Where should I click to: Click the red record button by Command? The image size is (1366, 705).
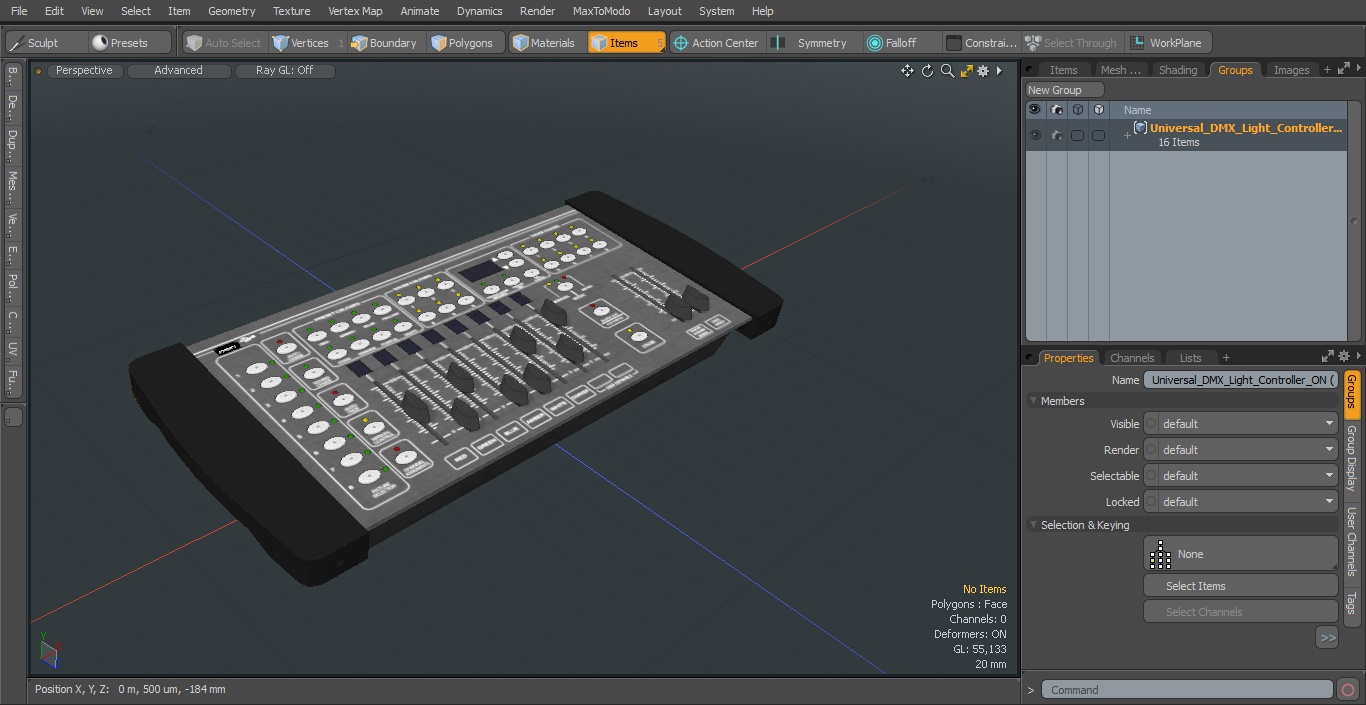click(1347, 690)
